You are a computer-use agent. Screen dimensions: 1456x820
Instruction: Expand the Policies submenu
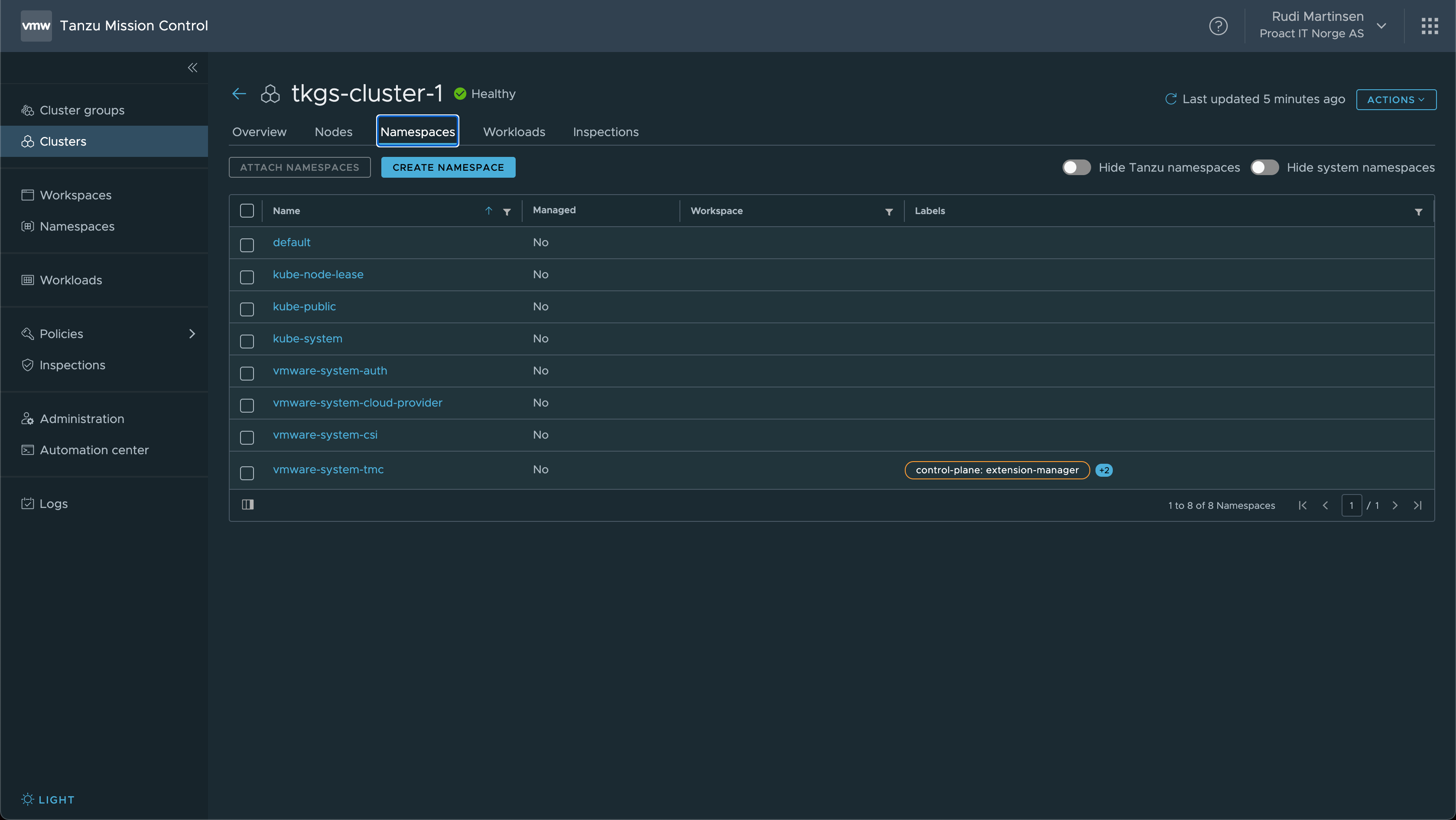192,333
